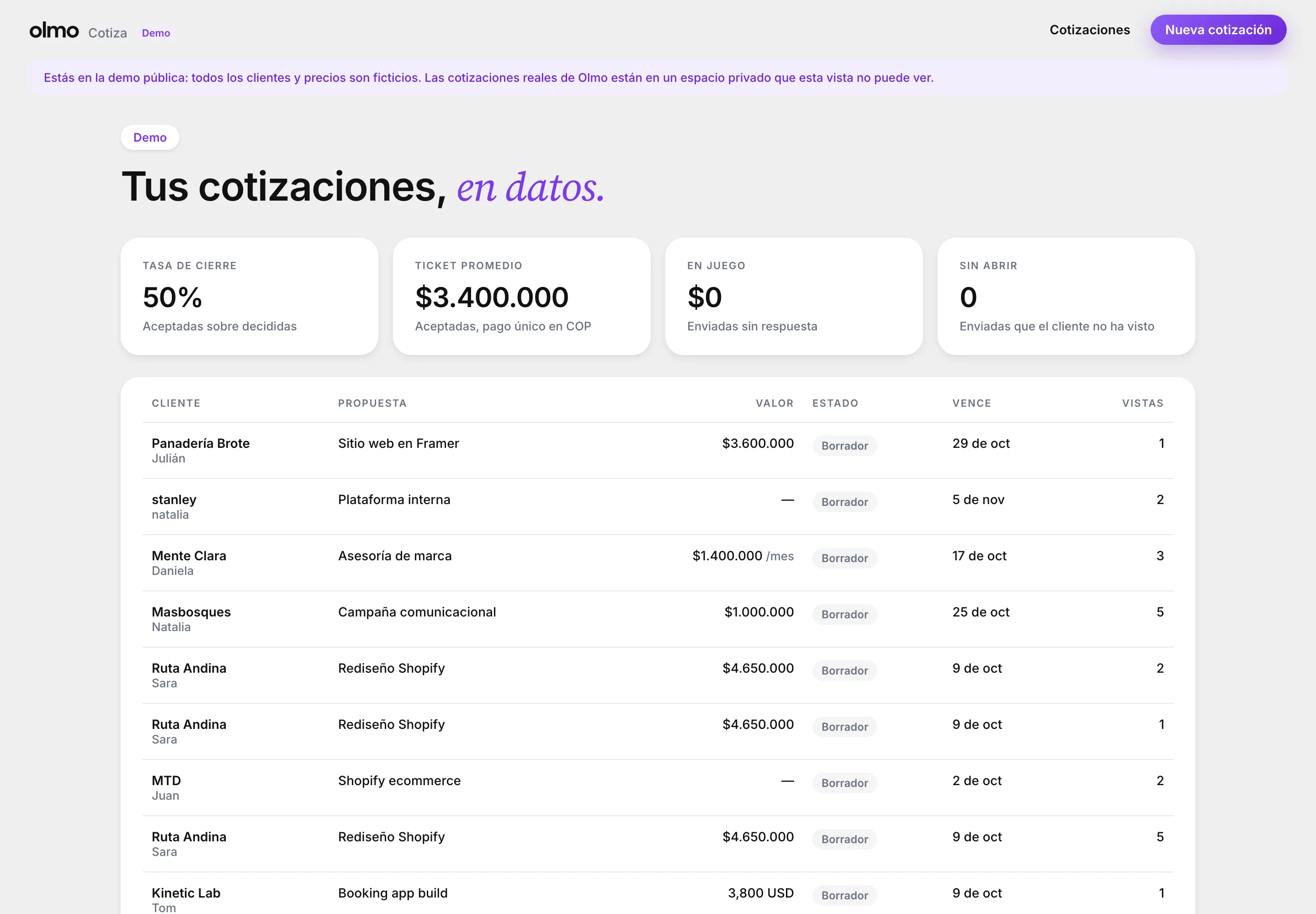Click the Booking app build proposal
This screenshot has width=1316, height=914.
tap(393, 893)
